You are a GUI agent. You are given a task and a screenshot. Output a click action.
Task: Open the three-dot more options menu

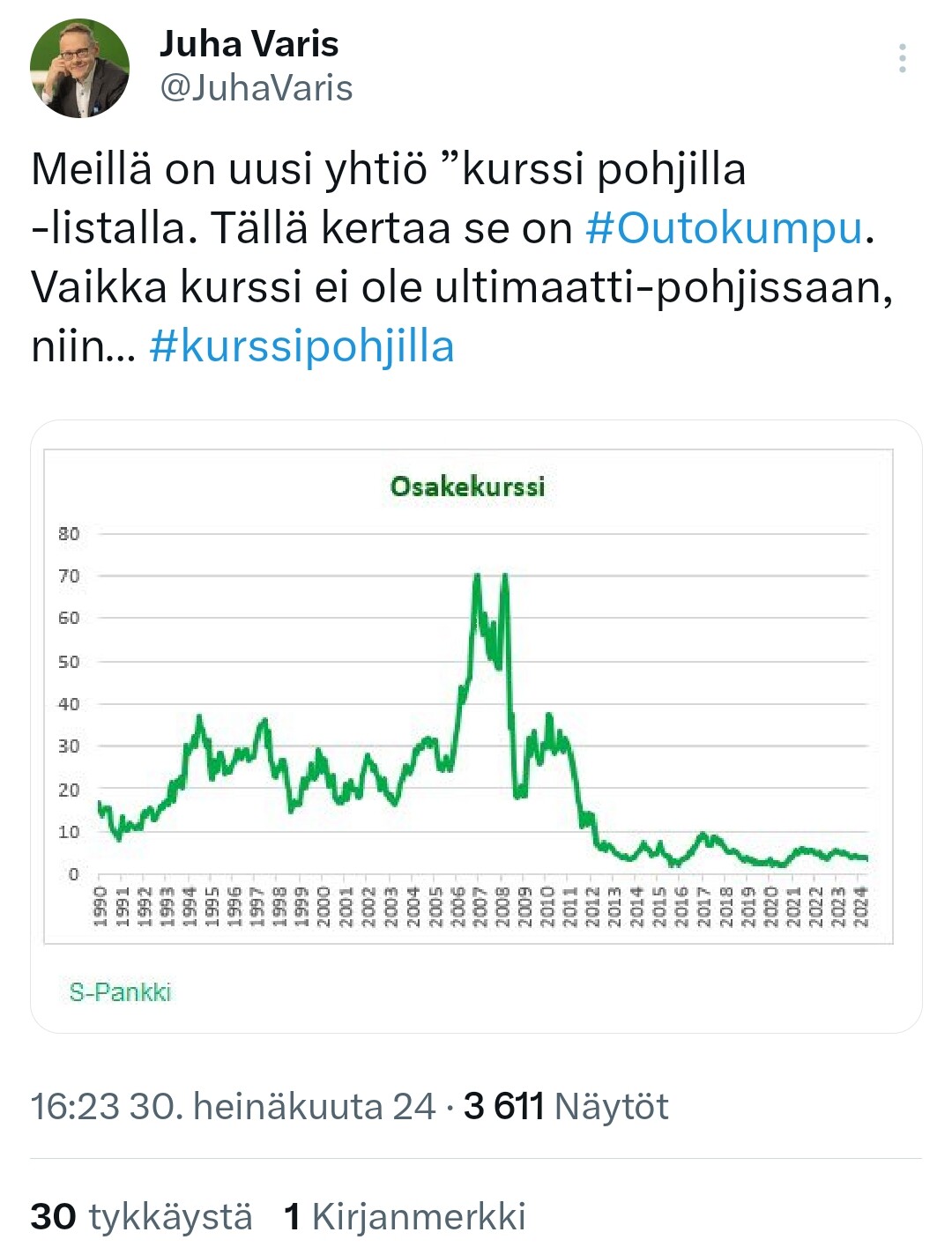click(x=902, y=58)
